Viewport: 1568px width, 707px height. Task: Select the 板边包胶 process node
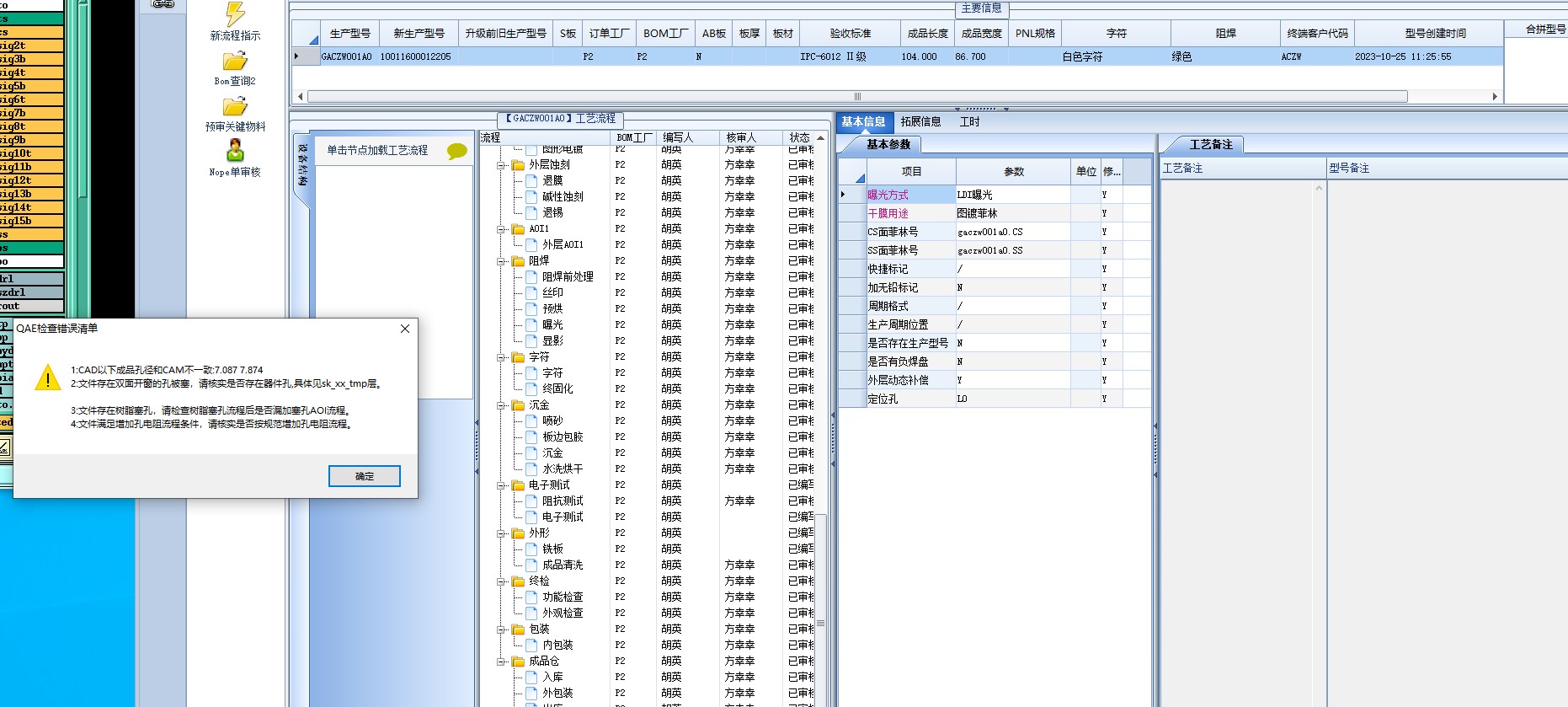point(563,437)
